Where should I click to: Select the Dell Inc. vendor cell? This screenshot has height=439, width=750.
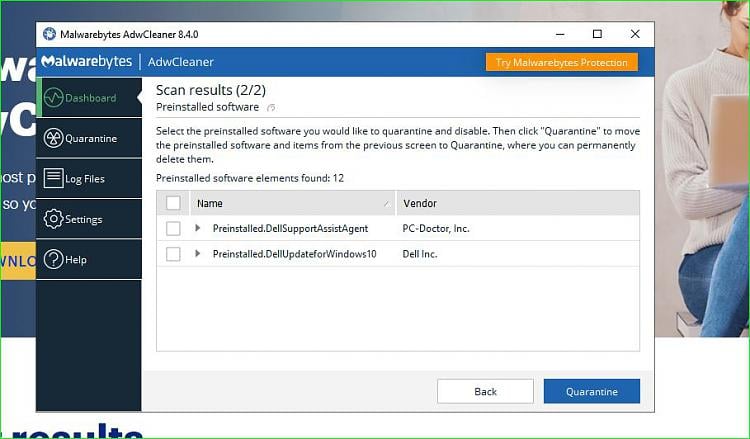point(419,254)
